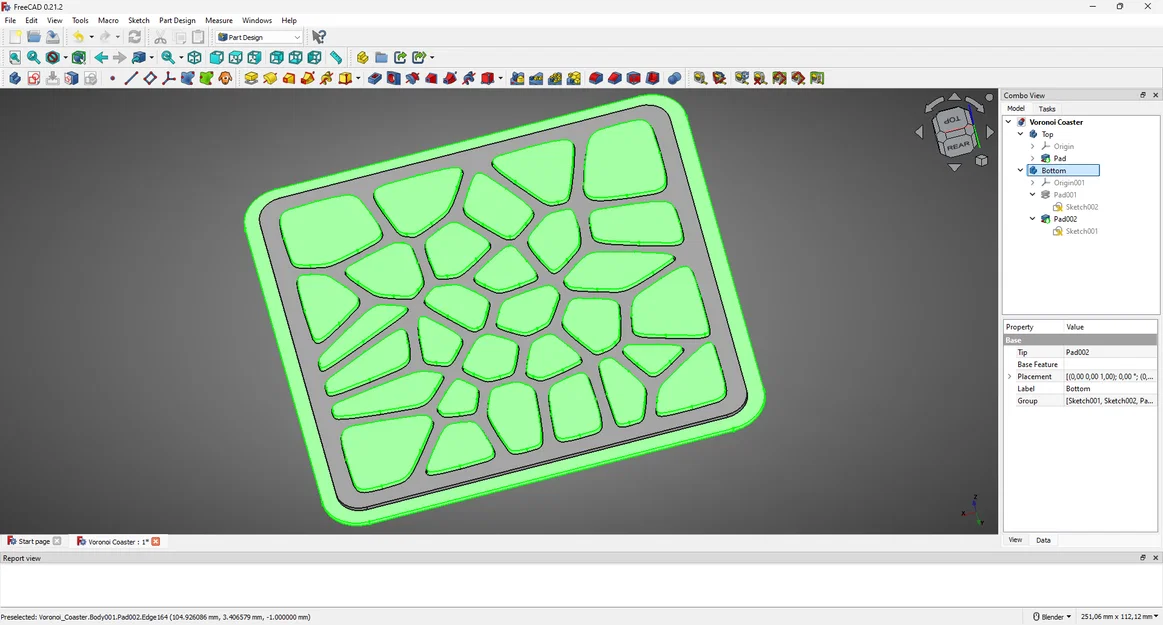The image size is (1163, 625).
Task: Open the Macro menu
Action: pos(108,20)
